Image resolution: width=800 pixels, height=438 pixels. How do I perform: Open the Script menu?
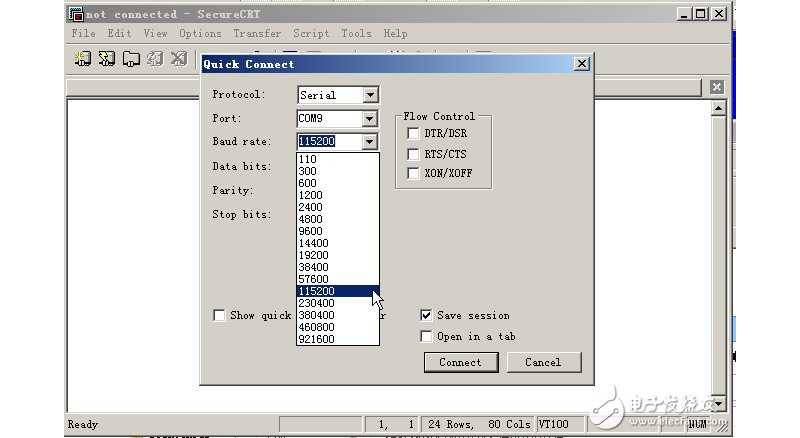click(311, 33)
